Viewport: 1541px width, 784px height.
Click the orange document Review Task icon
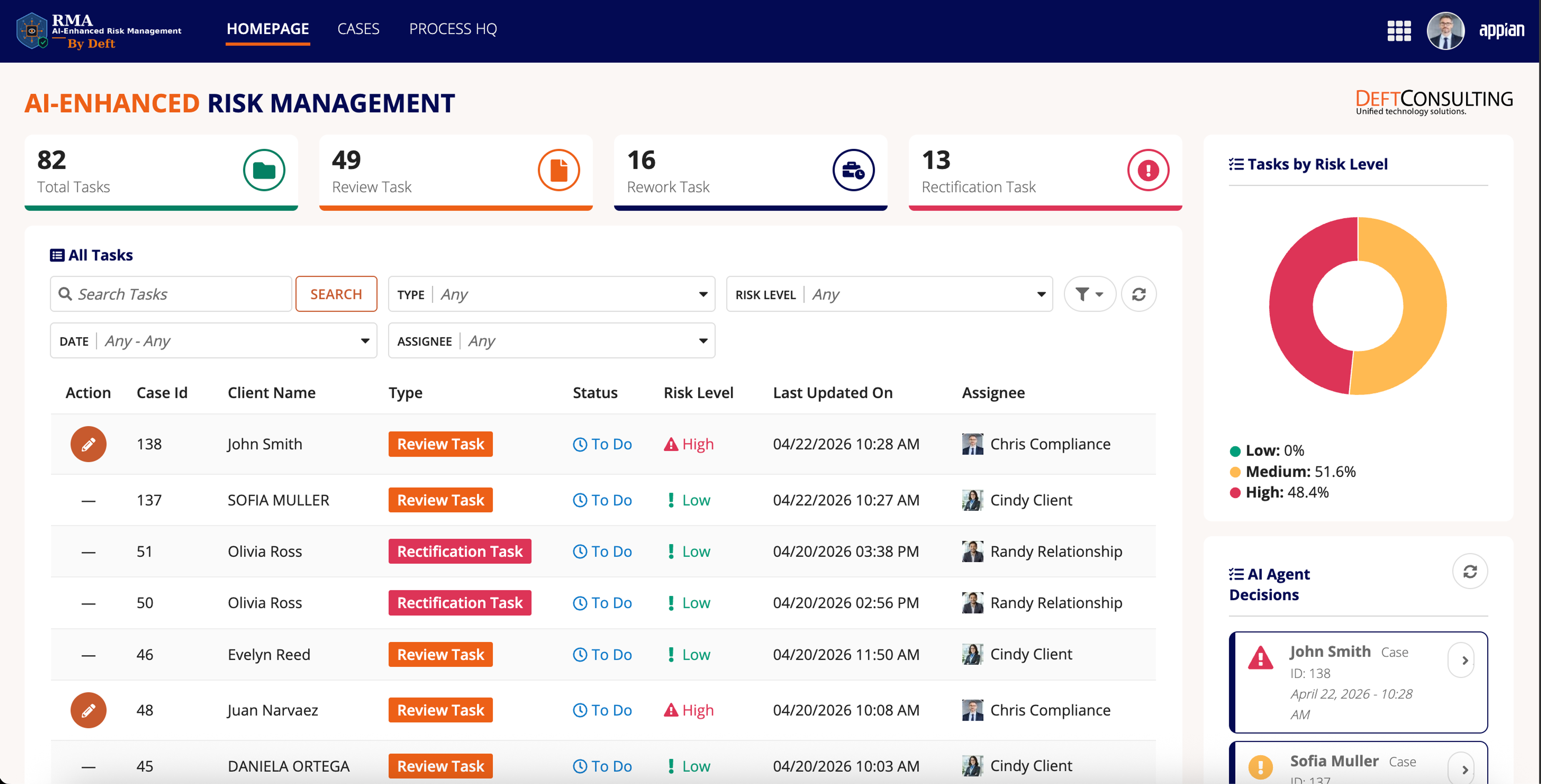[559, 171]
